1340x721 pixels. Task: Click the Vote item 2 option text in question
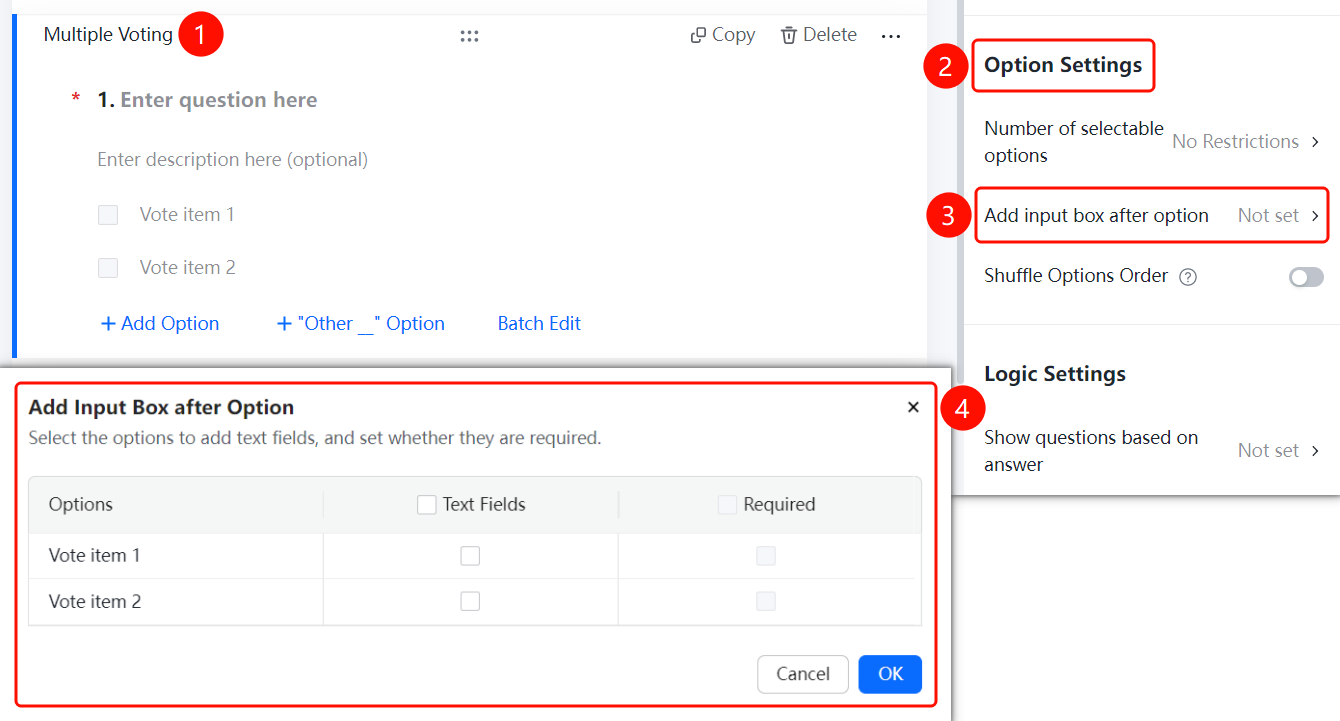click(187, 267)
